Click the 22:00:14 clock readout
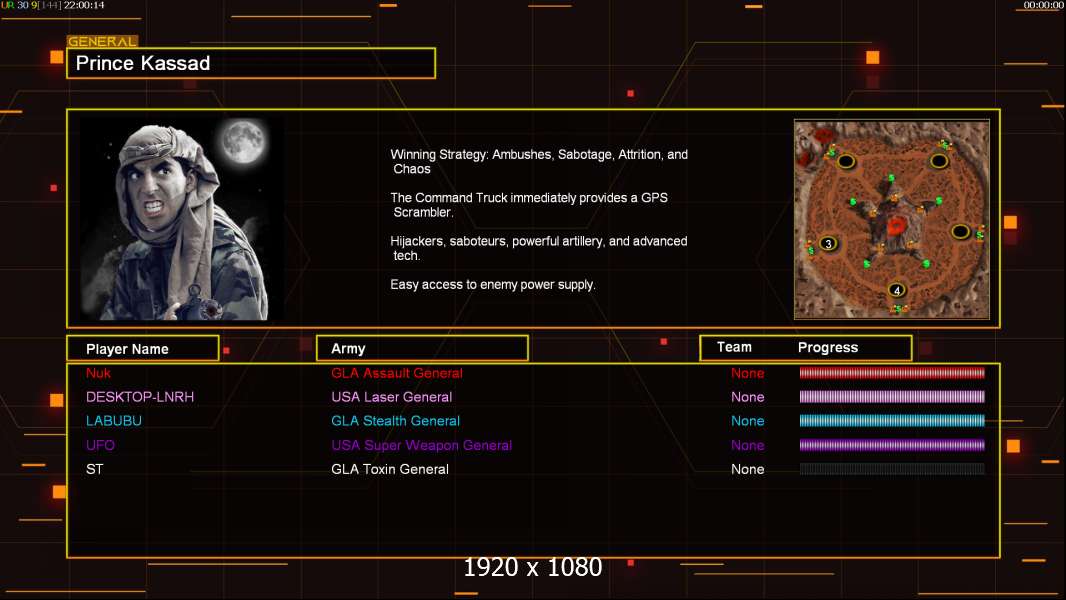The image size is (1066, 600). point(84,5)
